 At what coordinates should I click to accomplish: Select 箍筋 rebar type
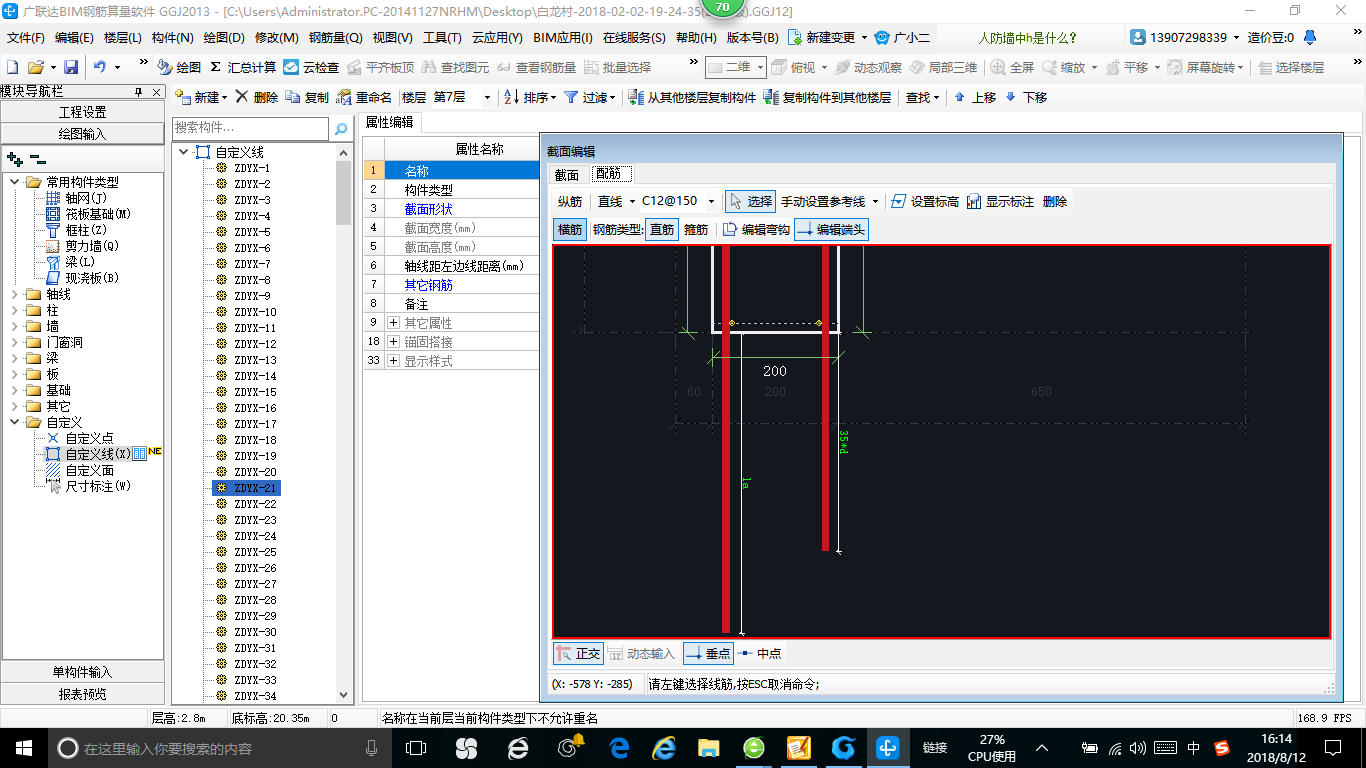696,229
